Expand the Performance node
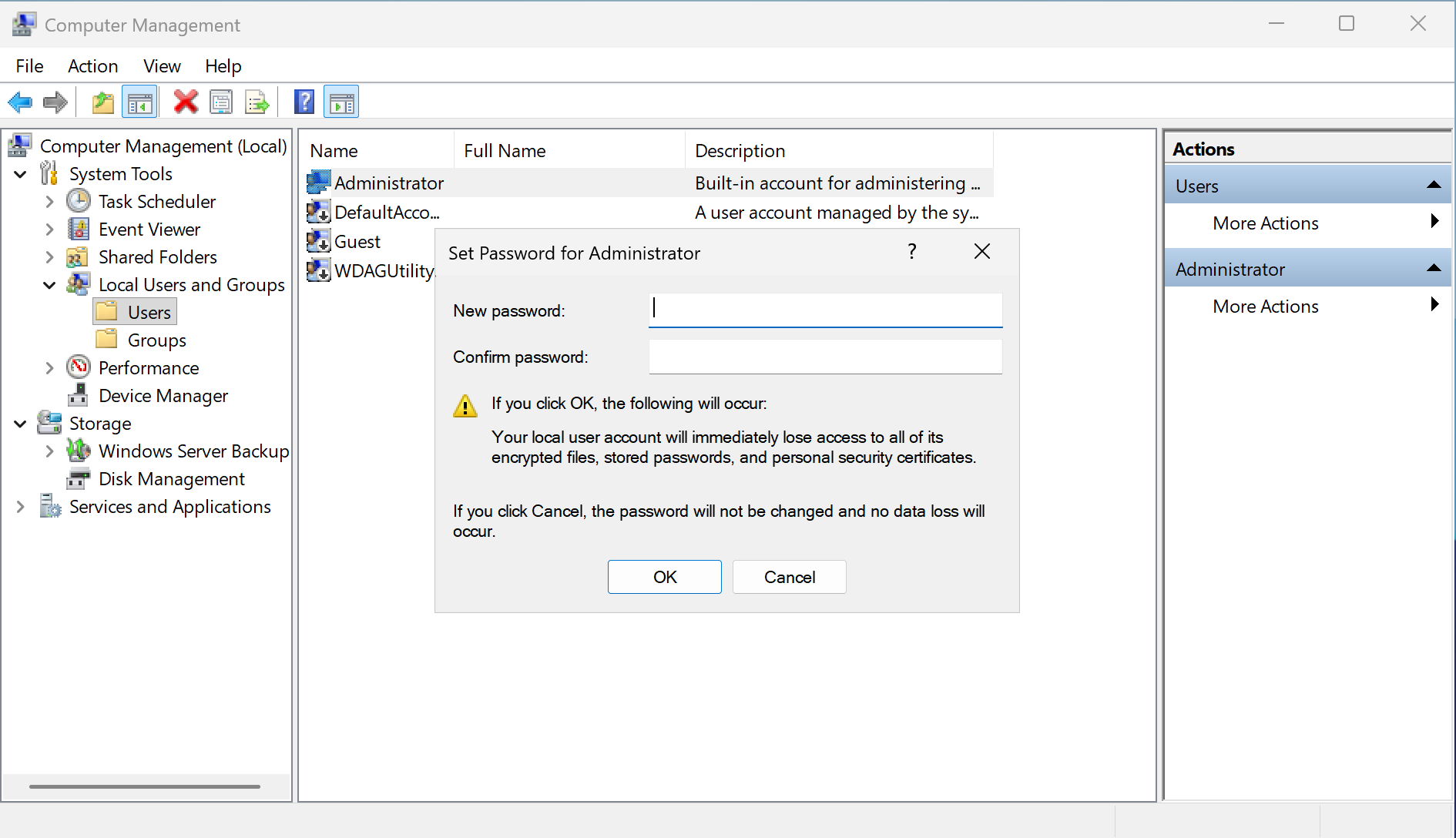 [50, 368]
